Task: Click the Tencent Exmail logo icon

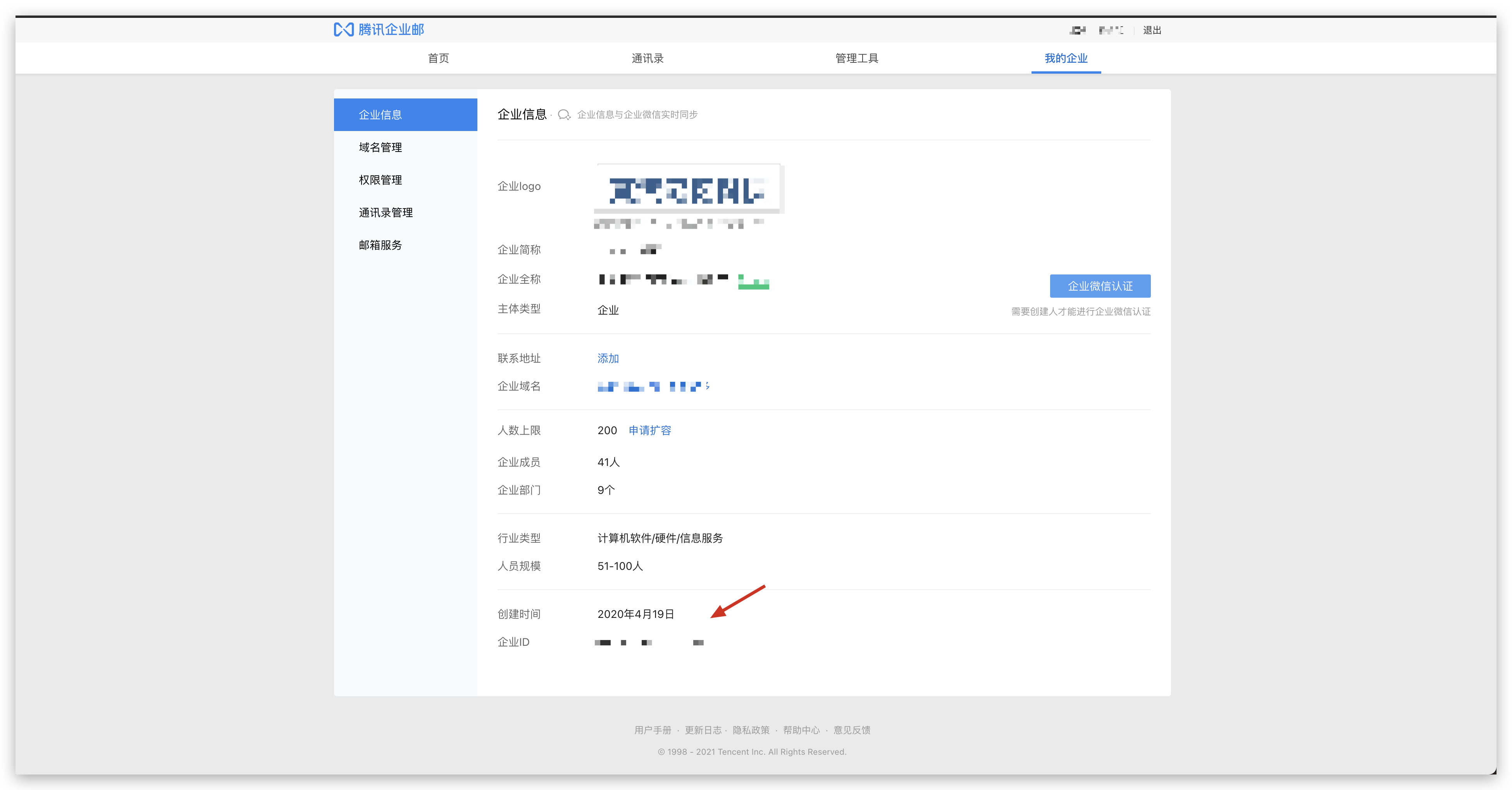Action: [x=343, y=29]
